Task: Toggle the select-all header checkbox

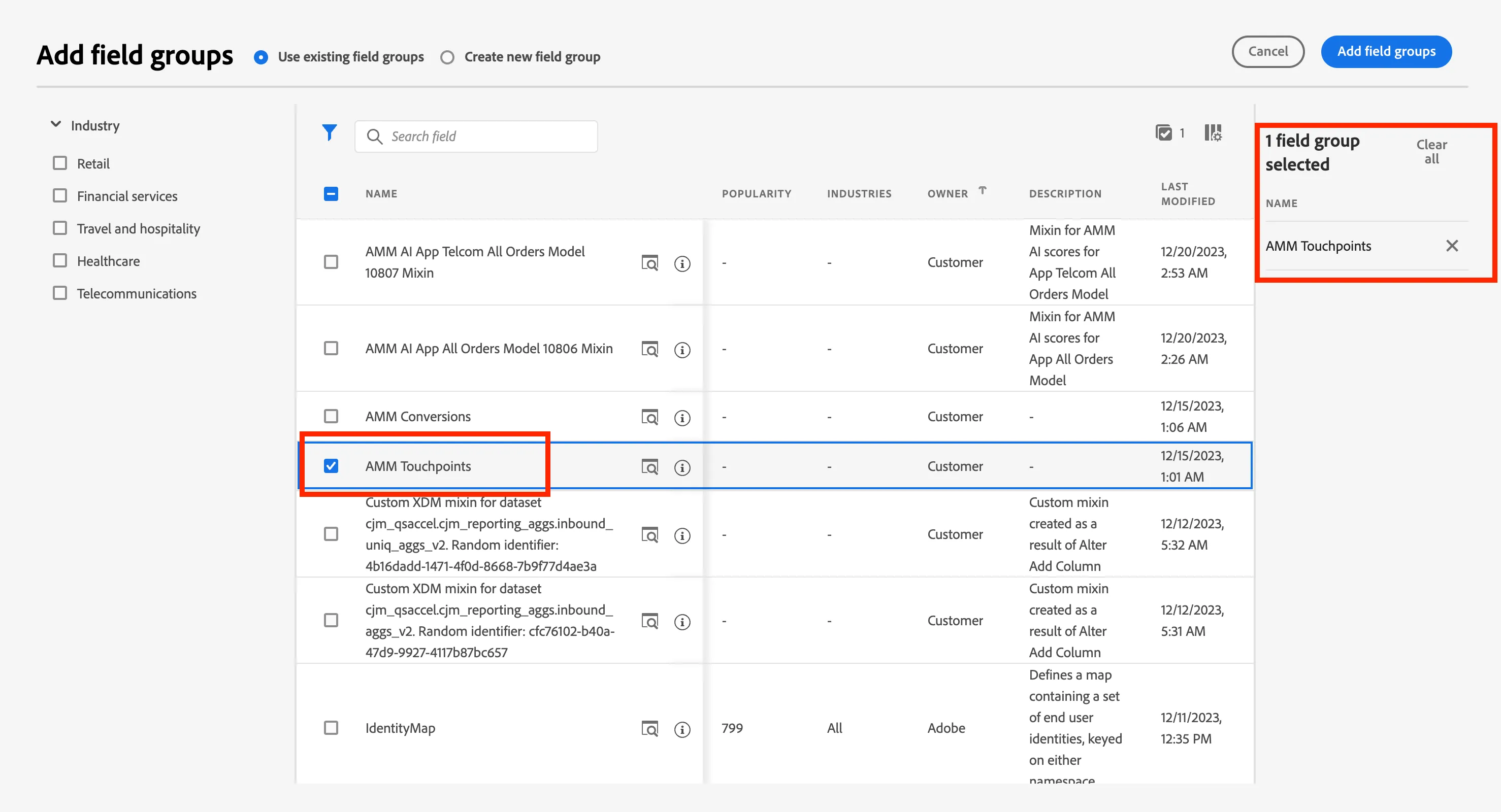Action: (331, 193)
